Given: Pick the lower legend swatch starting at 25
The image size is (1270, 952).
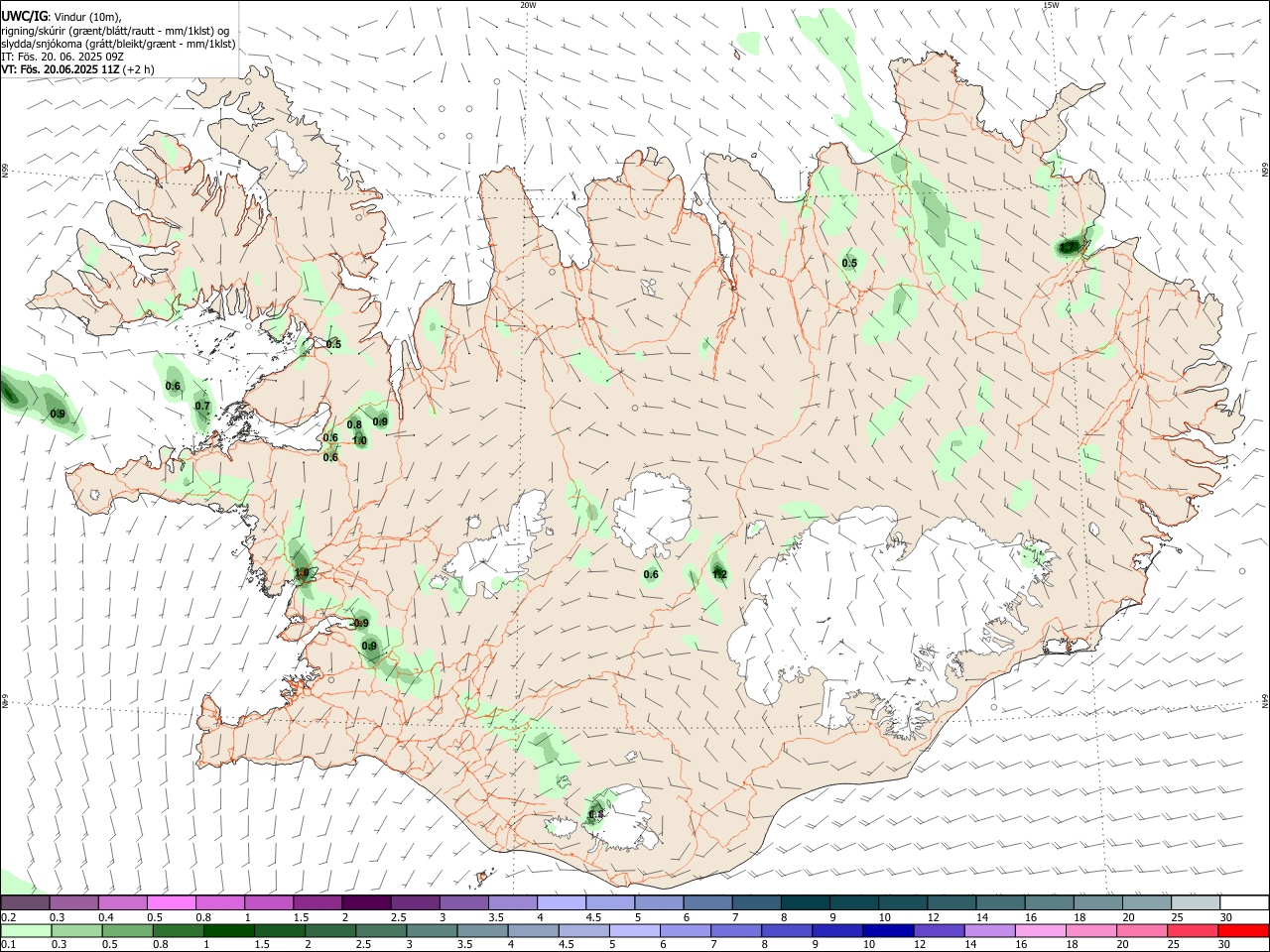Looking at the screenshot, I should pyautogui.click(x=1192, y=931).
